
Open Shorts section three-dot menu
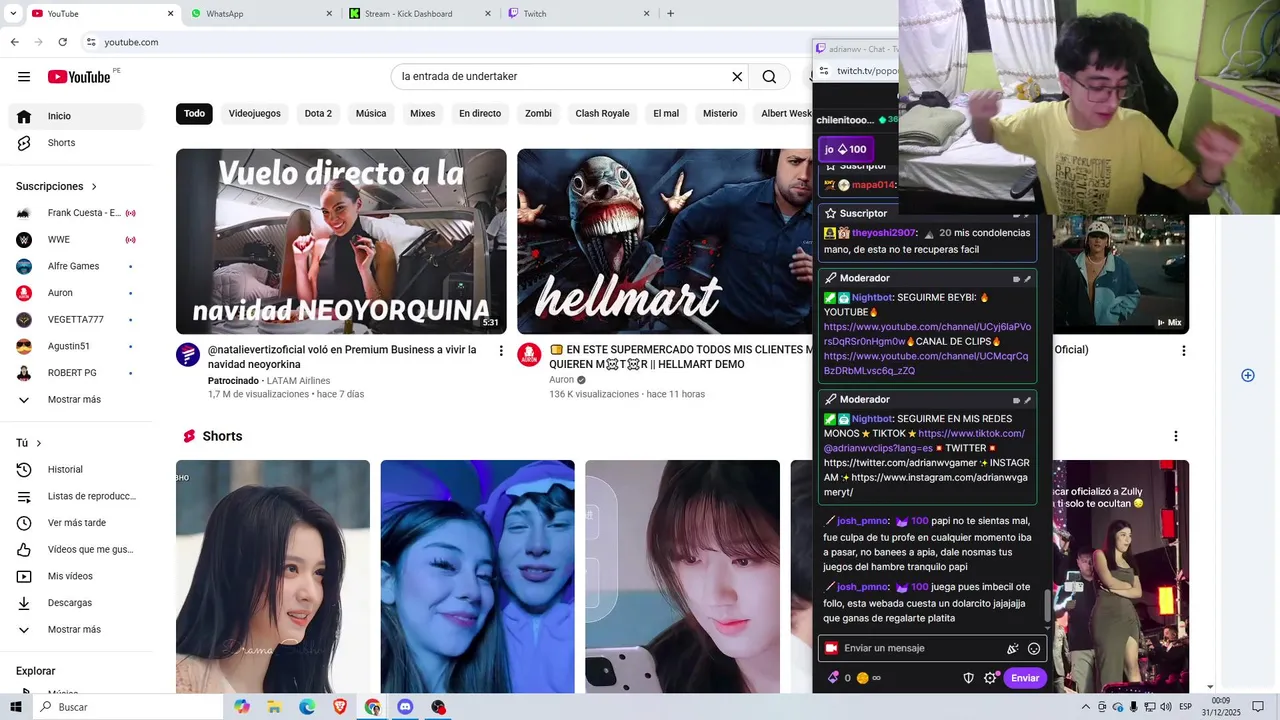click(1176, 436)
